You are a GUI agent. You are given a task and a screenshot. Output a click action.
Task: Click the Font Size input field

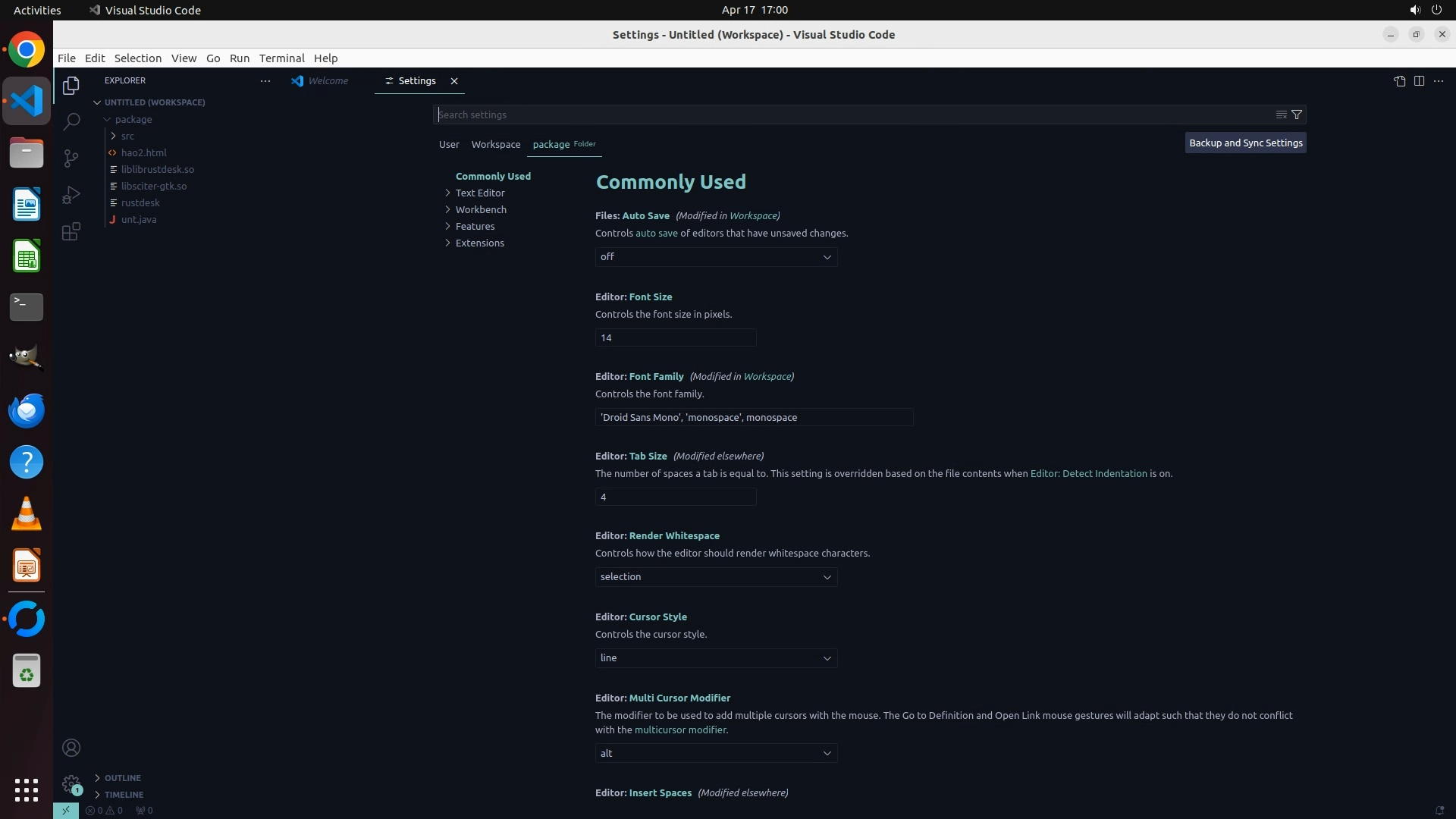pyautogui.click(x=675, y=337)
